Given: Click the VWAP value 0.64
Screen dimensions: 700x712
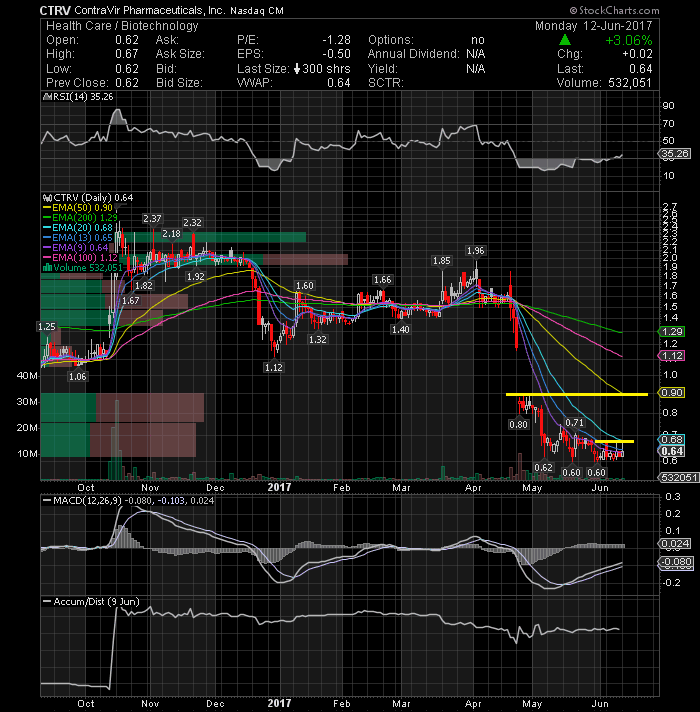Looking at the screenshot, I should [x=339, y=83].
